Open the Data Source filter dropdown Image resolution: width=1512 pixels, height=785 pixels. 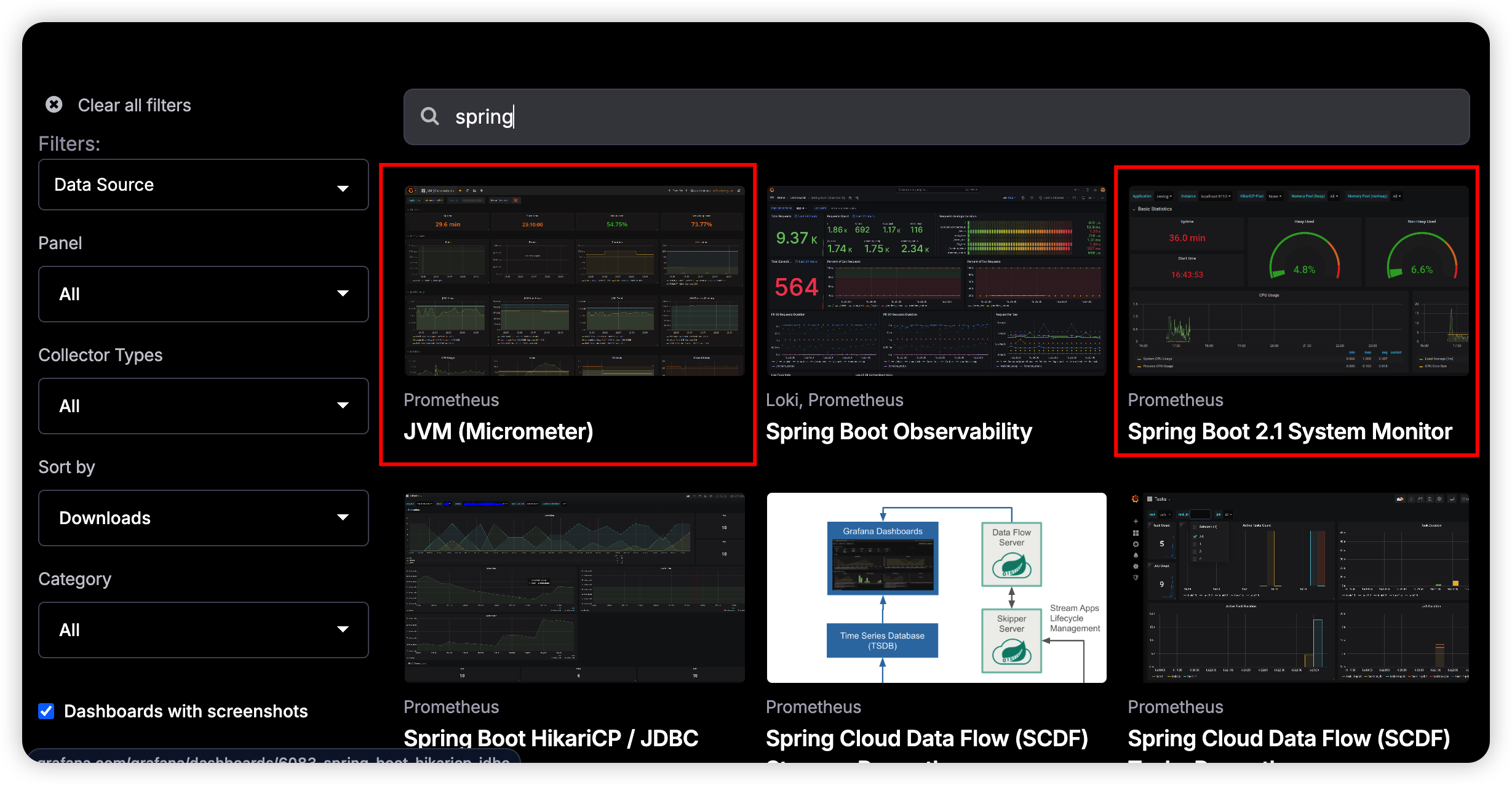point(204,185)
